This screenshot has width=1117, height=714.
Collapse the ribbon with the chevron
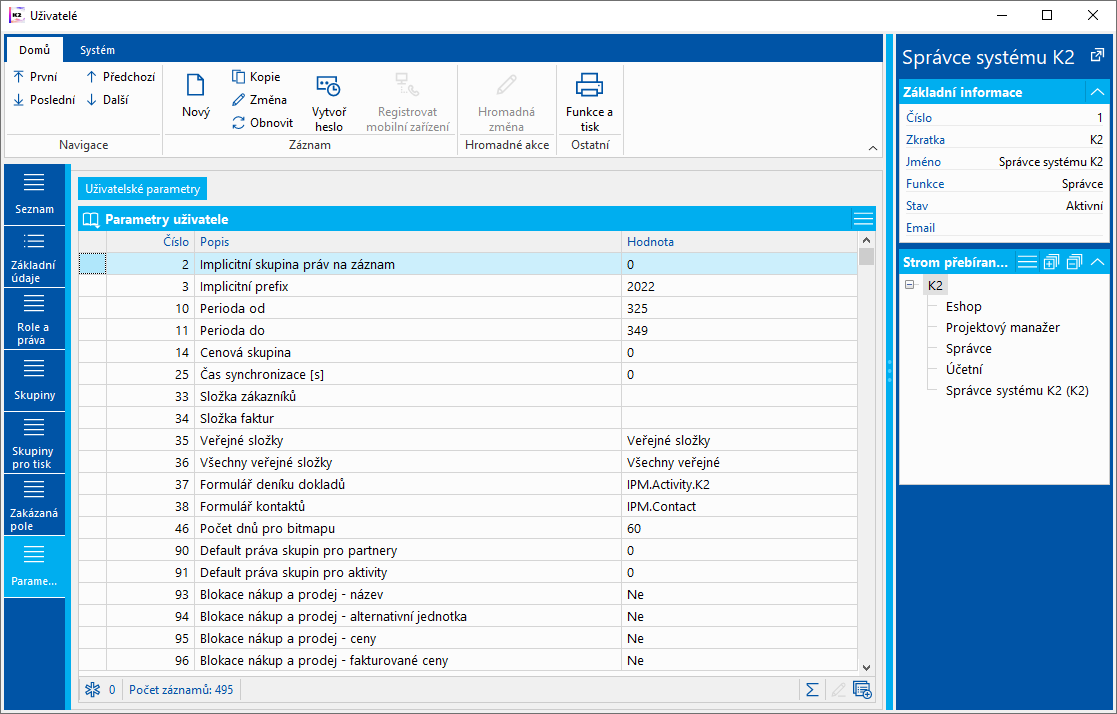click(x=872, y=148)
